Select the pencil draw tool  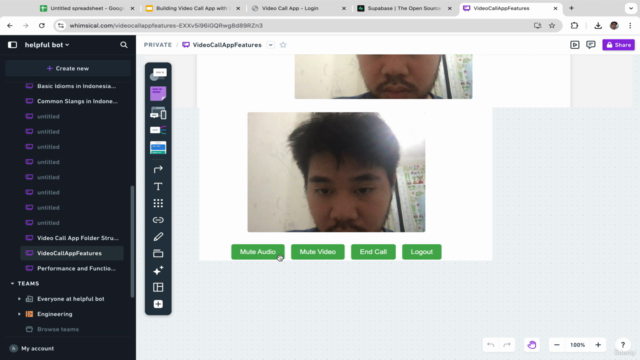[158, 237]
